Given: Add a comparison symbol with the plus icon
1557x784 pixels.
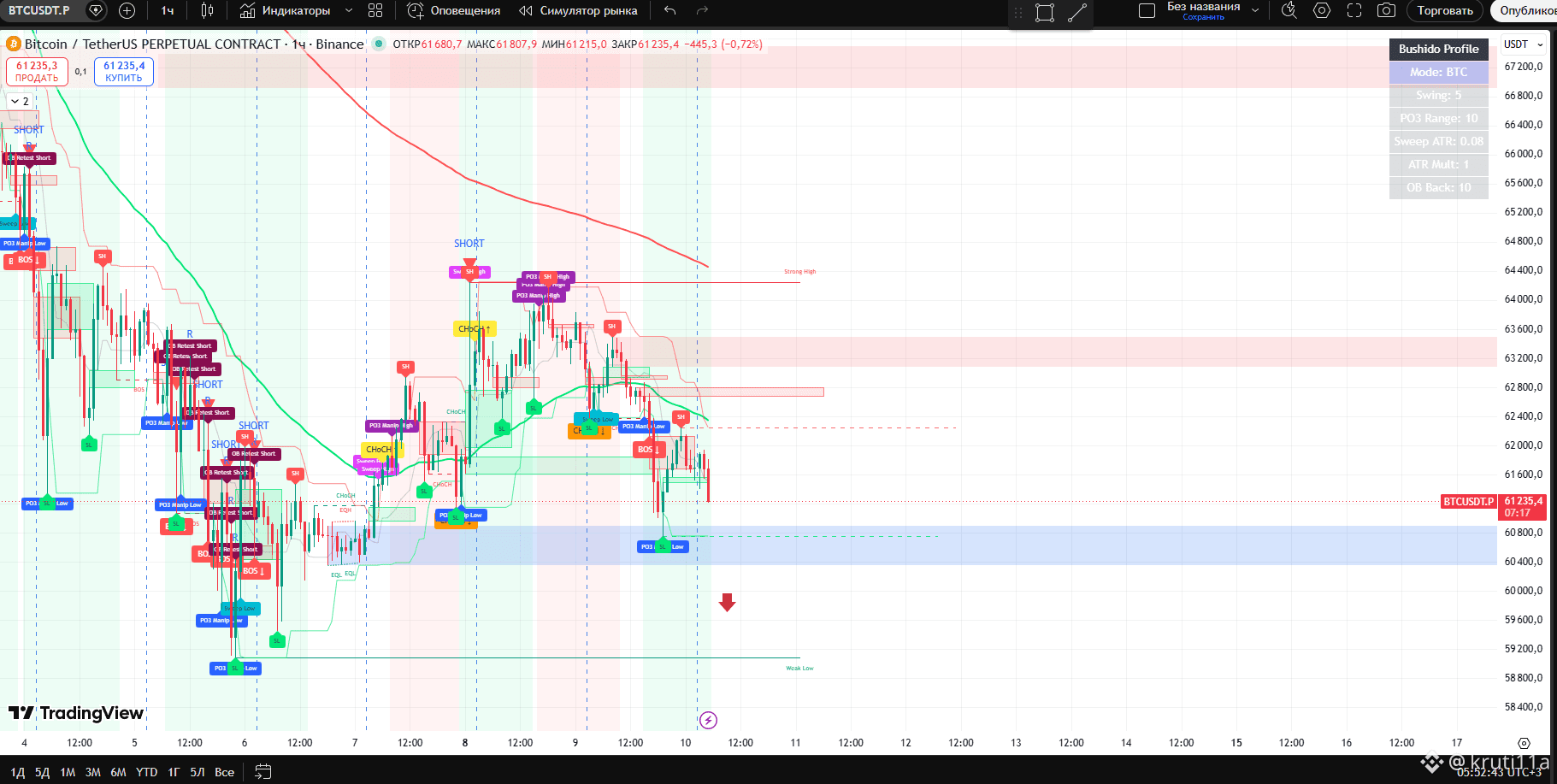Looking at the screenshot, I should (x=127, y=10).
